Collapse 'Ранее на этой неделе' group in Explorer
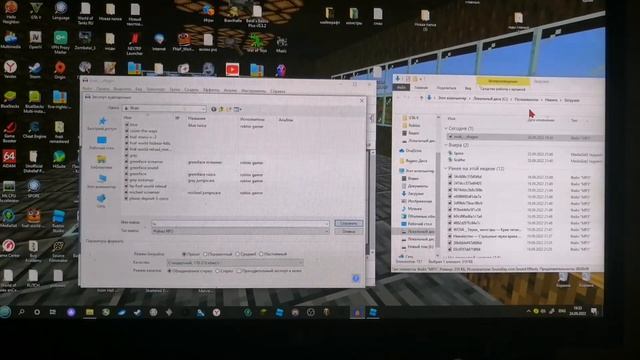The image size is (640, 360). point(446,168)
